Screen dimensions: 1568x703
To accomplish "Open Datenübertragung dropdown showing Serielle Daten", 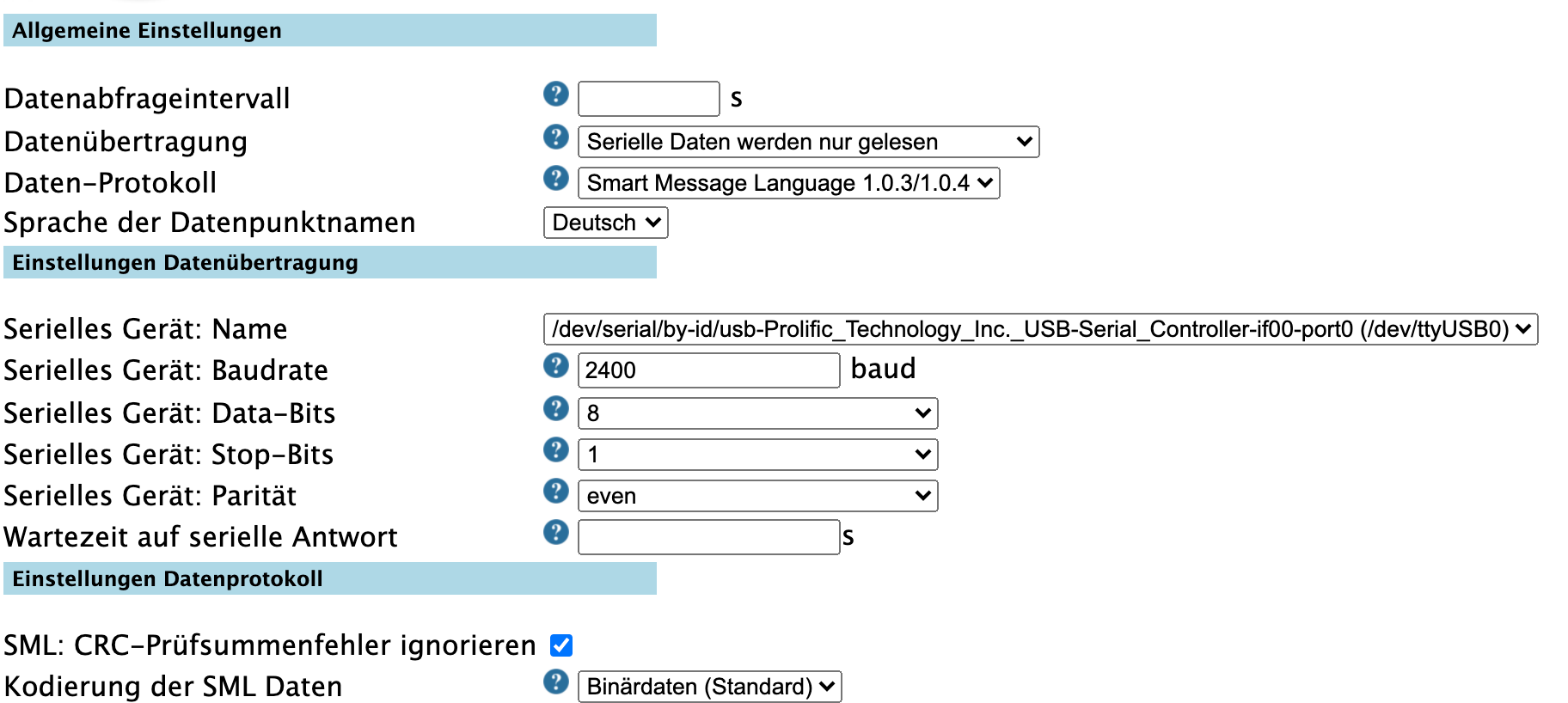I will [x=808, y=142].
